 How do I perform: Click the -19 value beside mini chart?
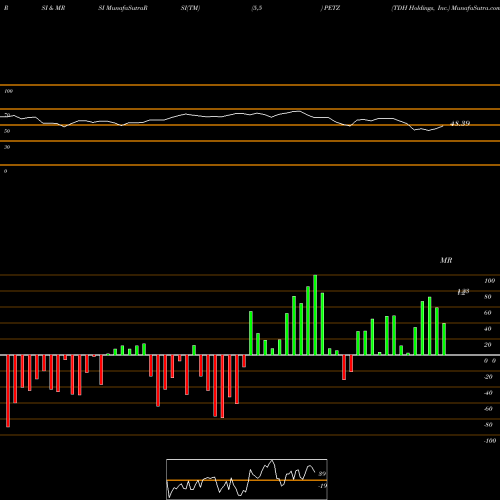pyautogui.click(x=322, y=486)
